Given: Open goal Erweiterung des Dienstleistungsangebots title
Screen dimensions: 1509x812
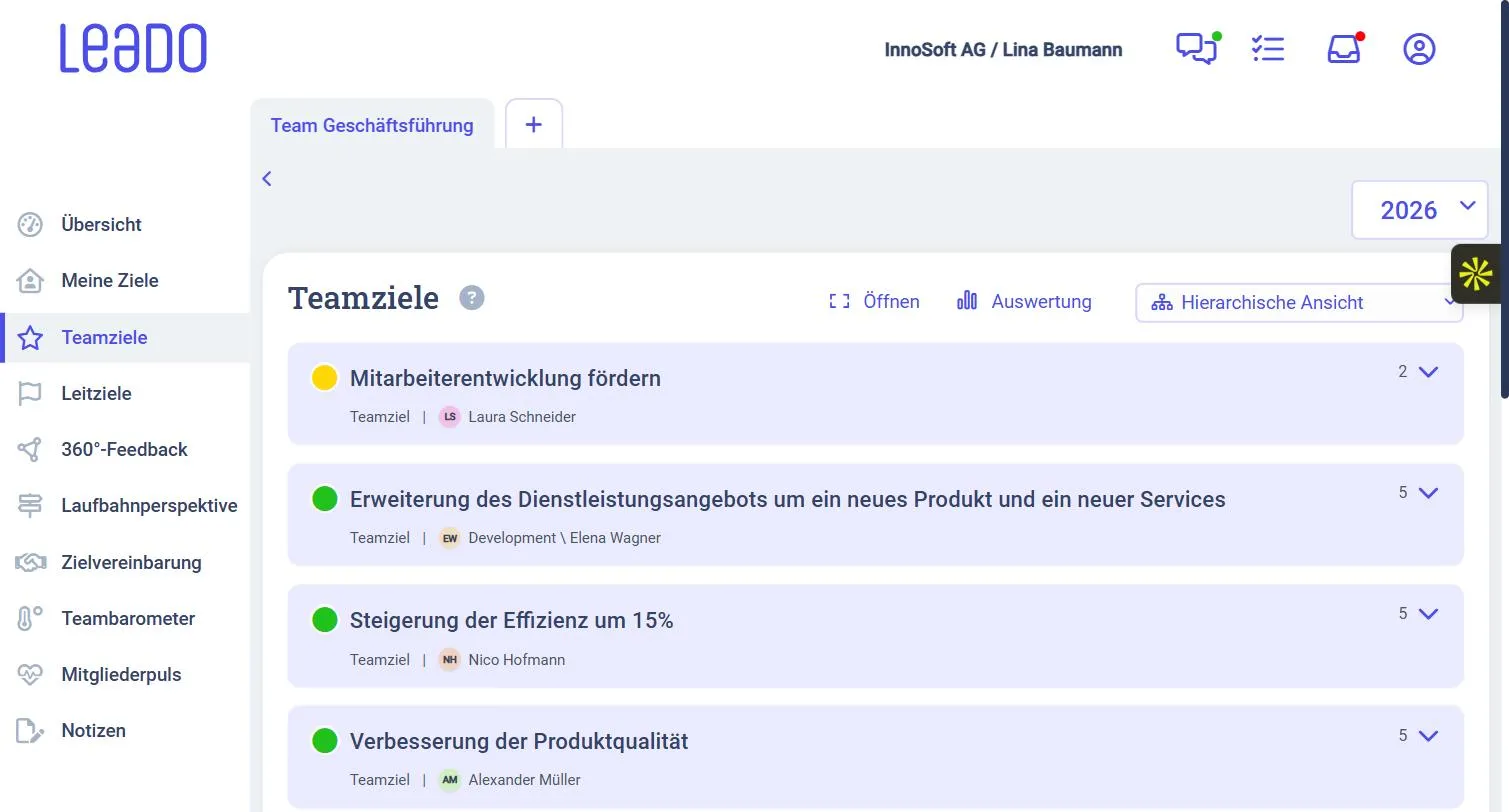Looking at the screenshot, I should coord(788,499).
